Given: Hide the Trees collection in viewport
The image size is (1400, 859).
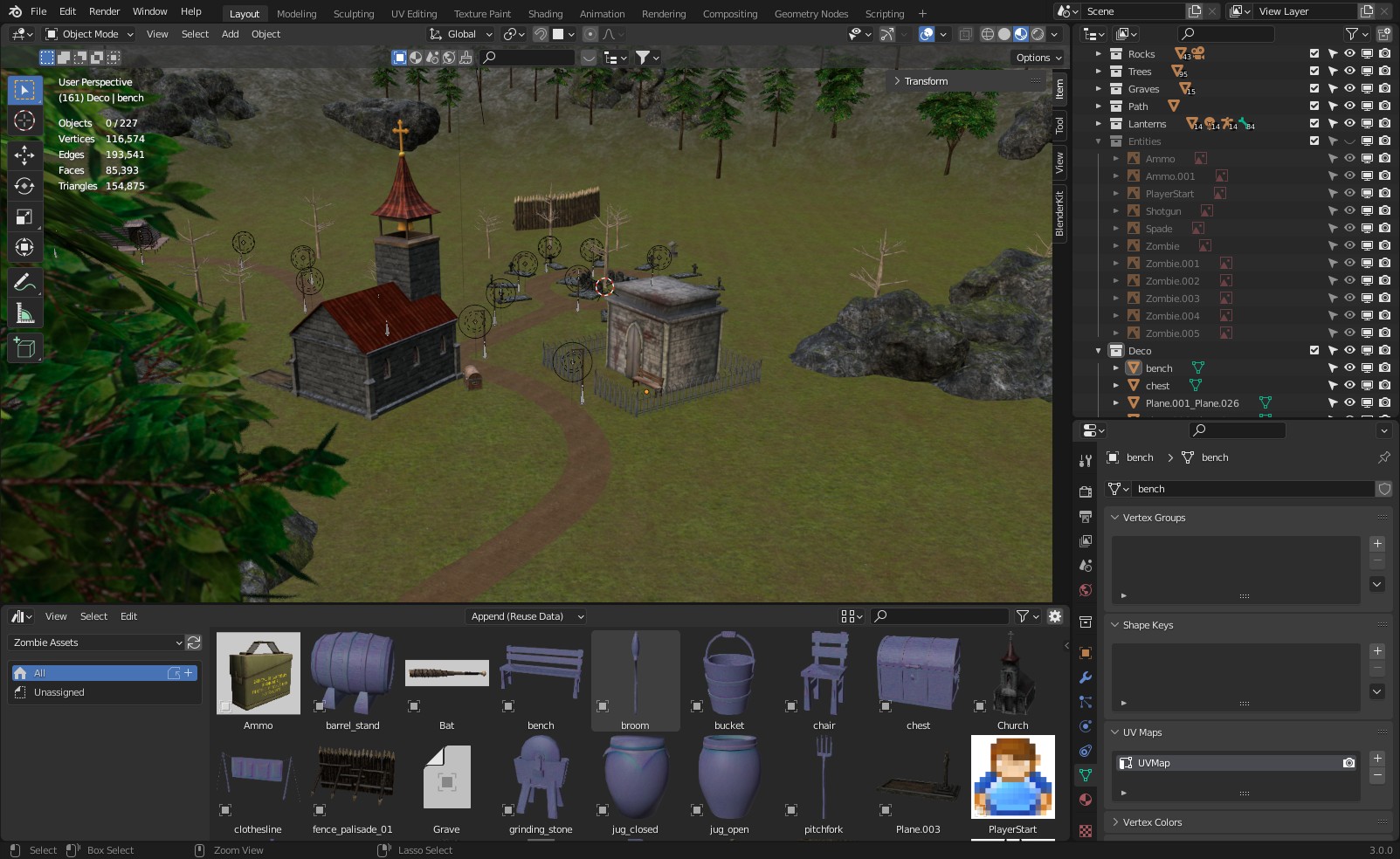Looking at the screenshot, I should (x=1349, y=72).
